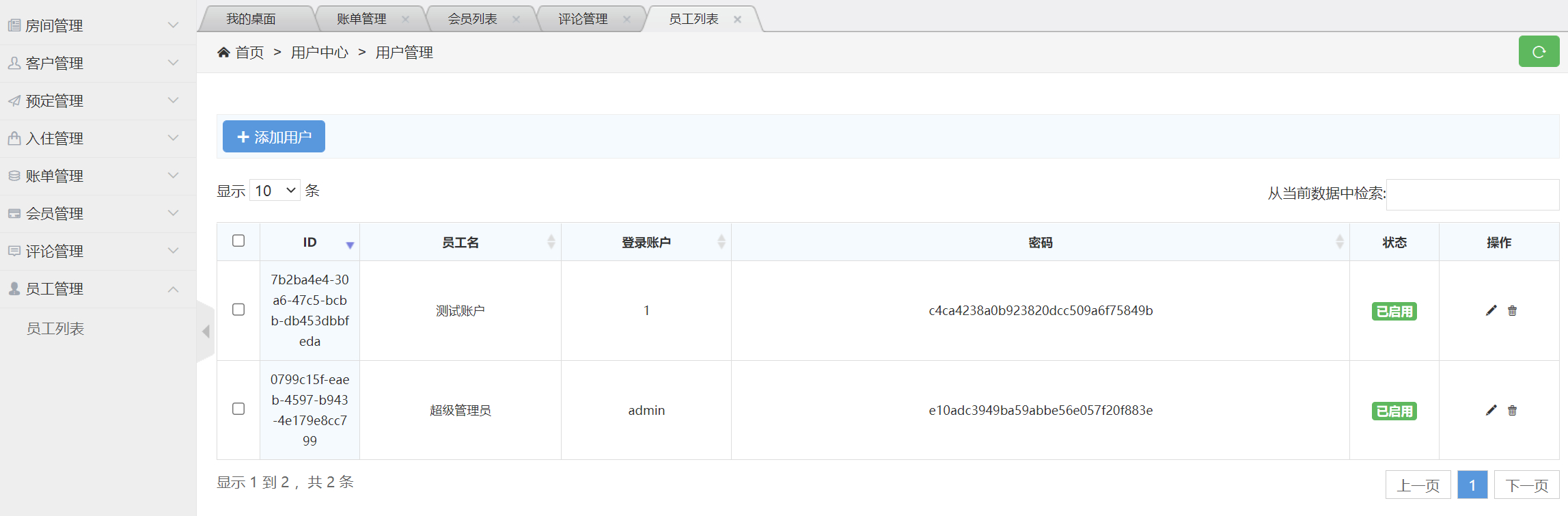This screenshot has height=516, width=1568.
Task: Click the 添加用户 button
Action: click(273, 137)
